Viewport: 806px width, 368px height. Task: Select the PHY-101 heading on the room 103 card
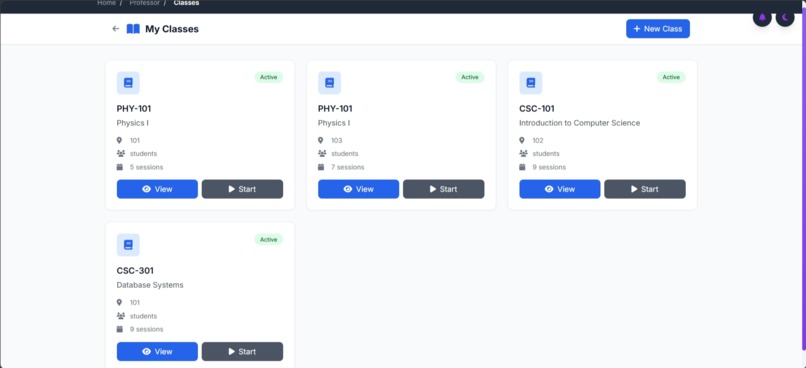[335, 108]
